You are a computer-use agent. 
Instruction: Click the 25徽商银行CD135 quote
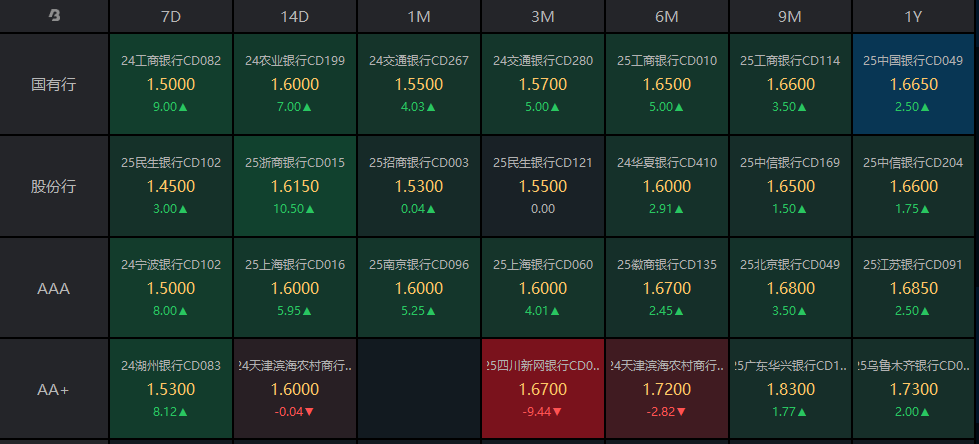(667, 288)
